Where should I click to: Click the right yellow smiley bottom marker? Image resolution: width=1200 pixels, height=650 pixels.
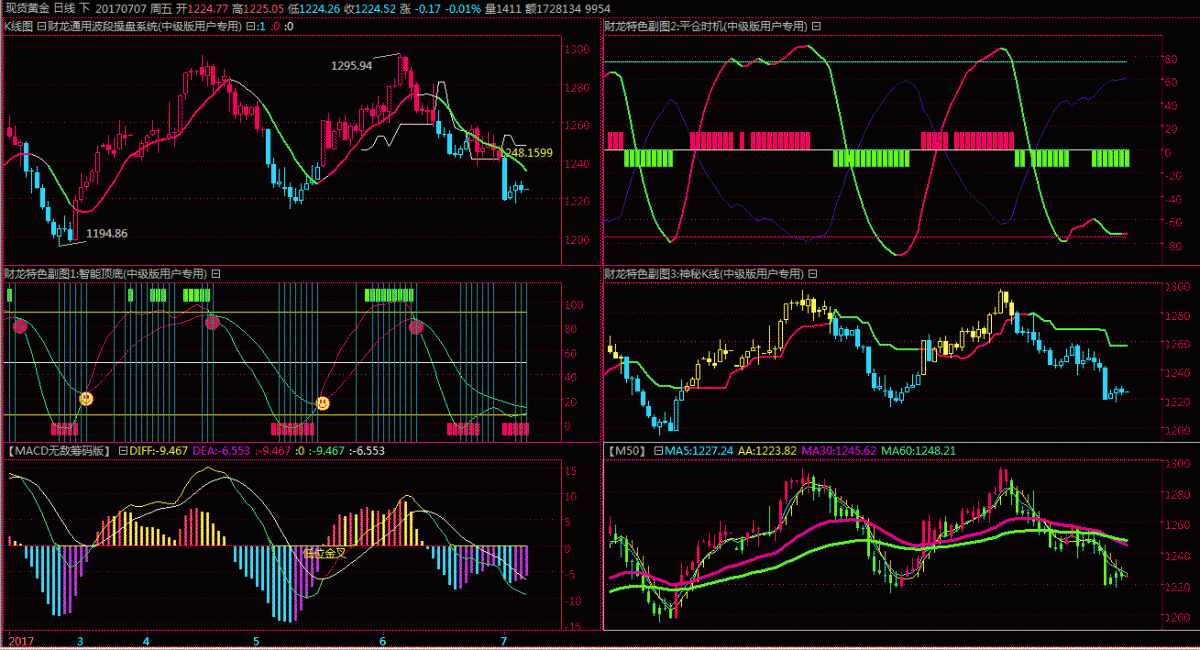click(x=323, y=403)
